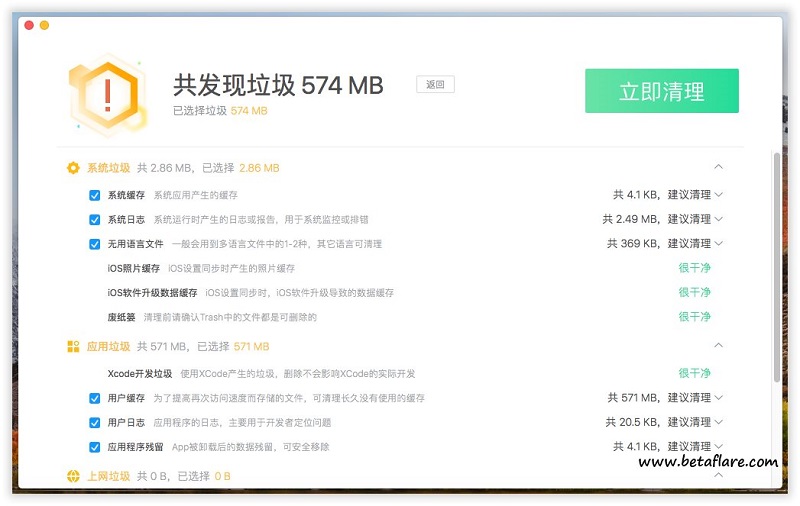Click the orange hexagon warning icon

107,94
